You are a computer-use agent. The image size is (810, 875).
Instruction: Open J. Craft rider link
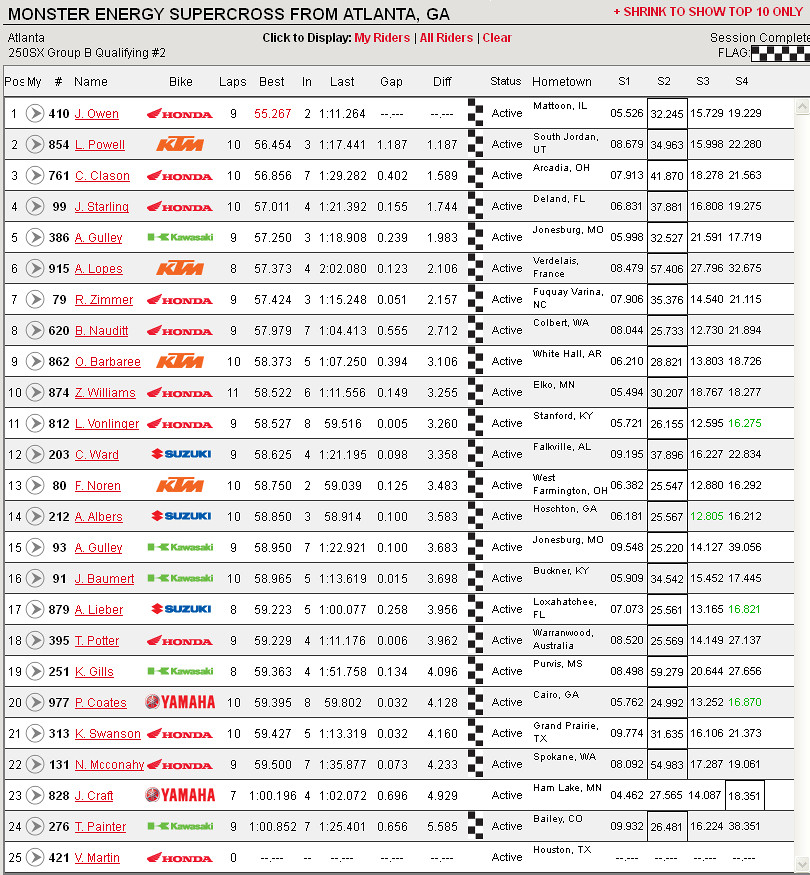click(x=94, y=795)
